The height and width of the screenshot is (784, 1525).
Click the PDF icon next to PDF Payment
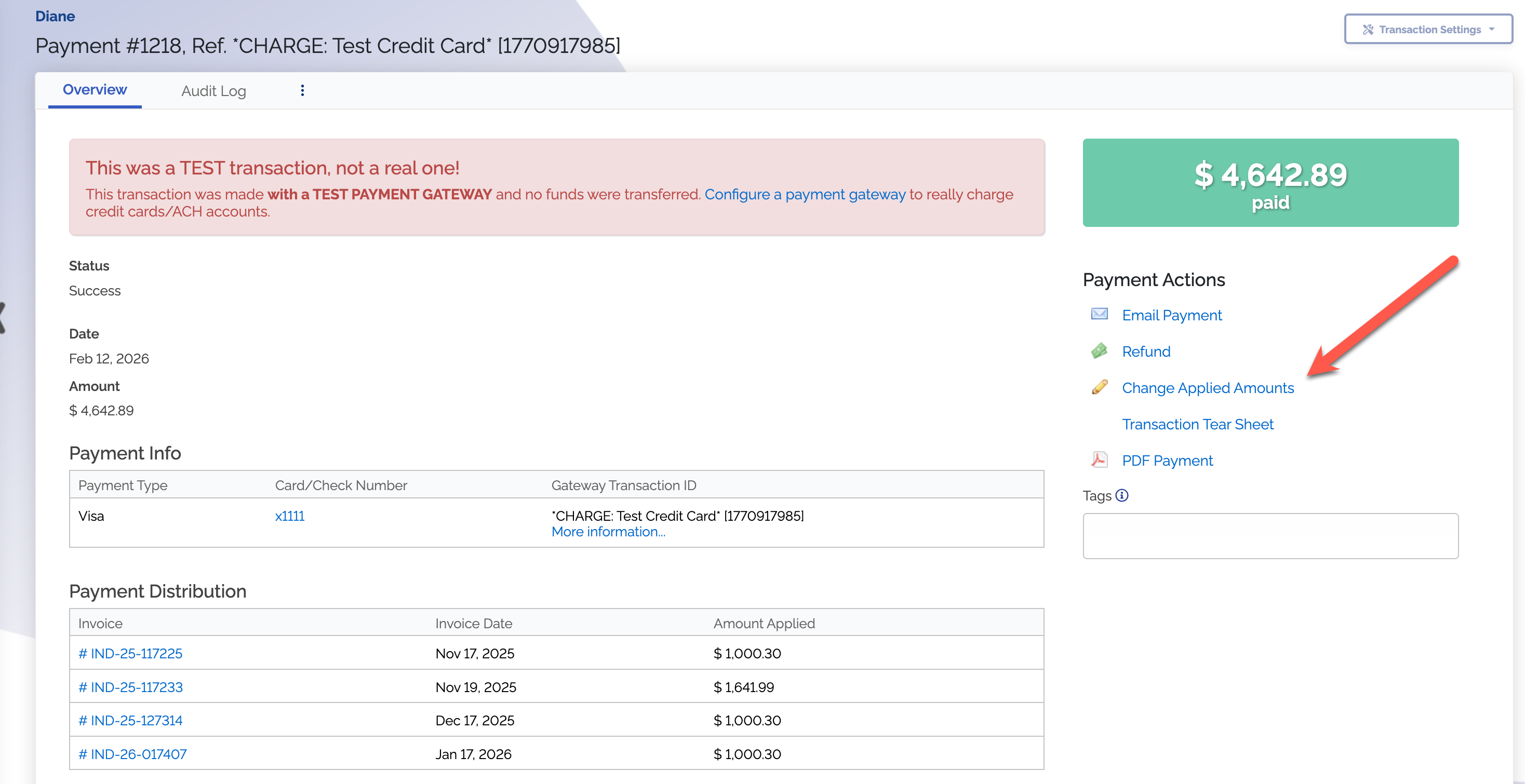click(x=1099, y=459)
